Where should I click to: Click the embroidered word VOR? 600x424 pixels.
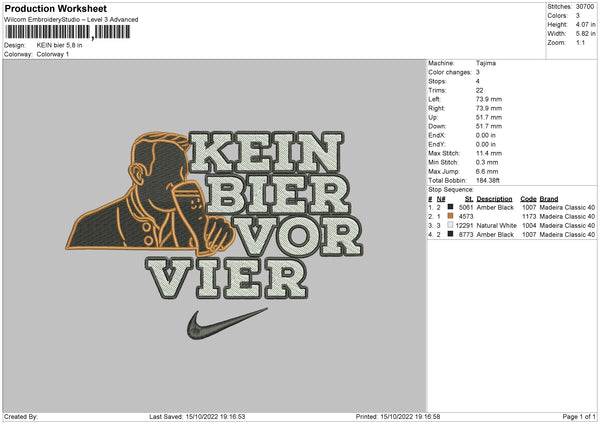298,236
